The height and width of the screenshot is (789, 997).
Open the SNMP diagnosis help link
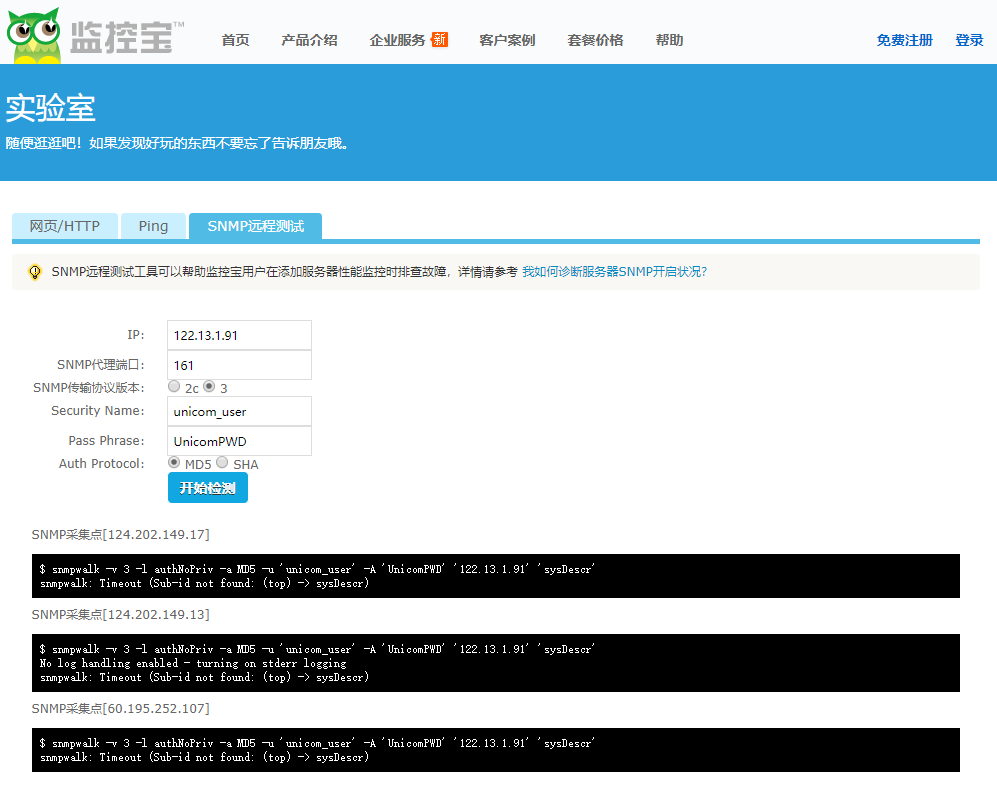point(614,272)
